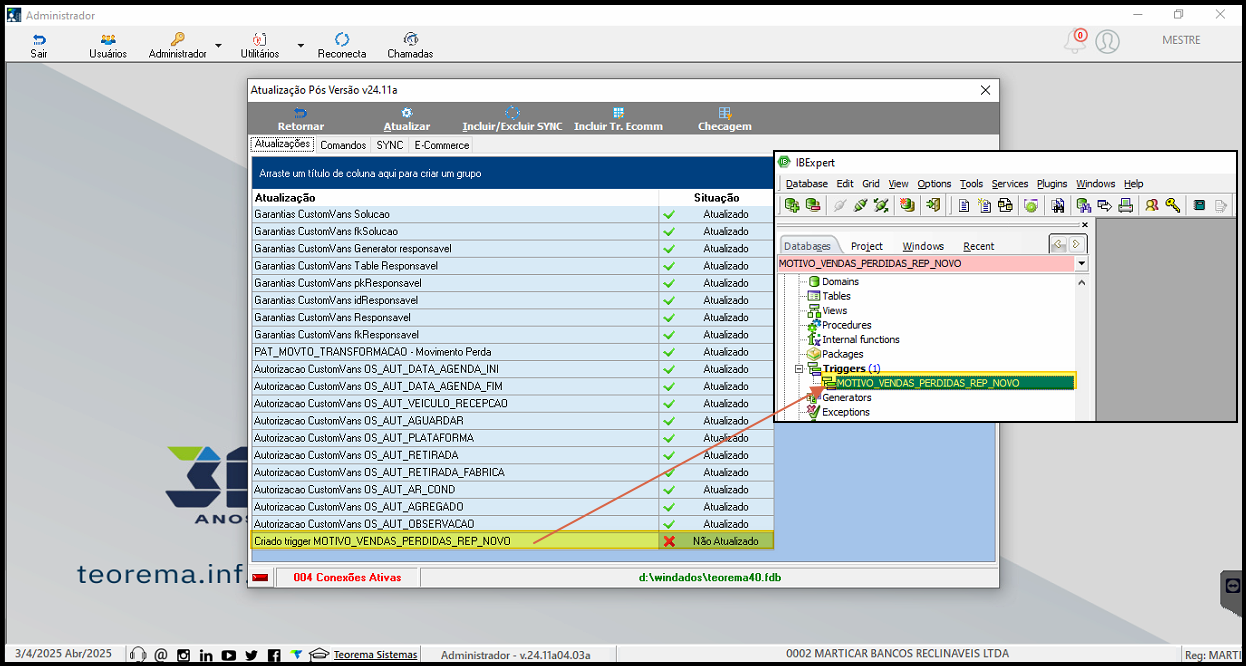This screenshot has width=1246, height=666.
Task: Click the door-with-arrow Exit icon in IBExpert toolbar
Action: 932,205
